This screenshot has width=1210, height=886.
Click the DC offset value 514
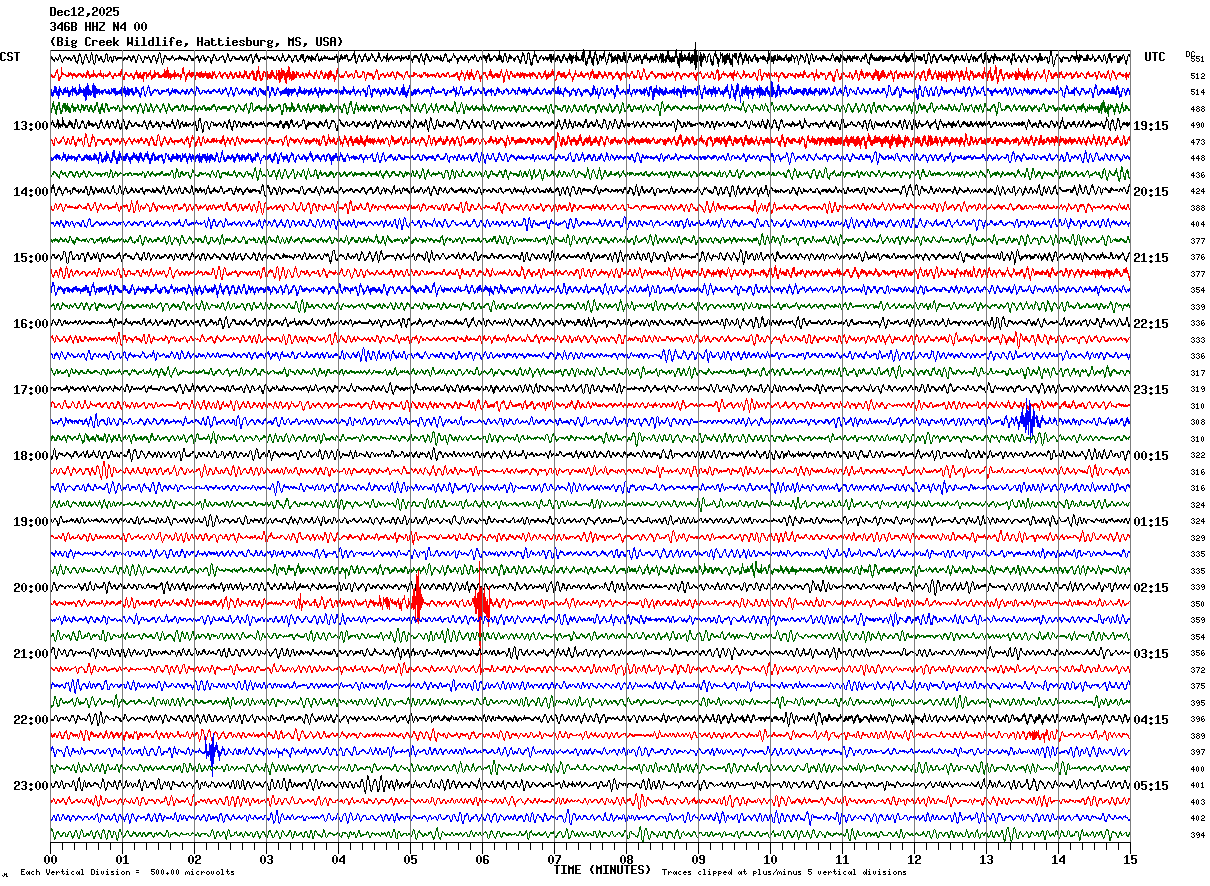tap(1197, 92)
